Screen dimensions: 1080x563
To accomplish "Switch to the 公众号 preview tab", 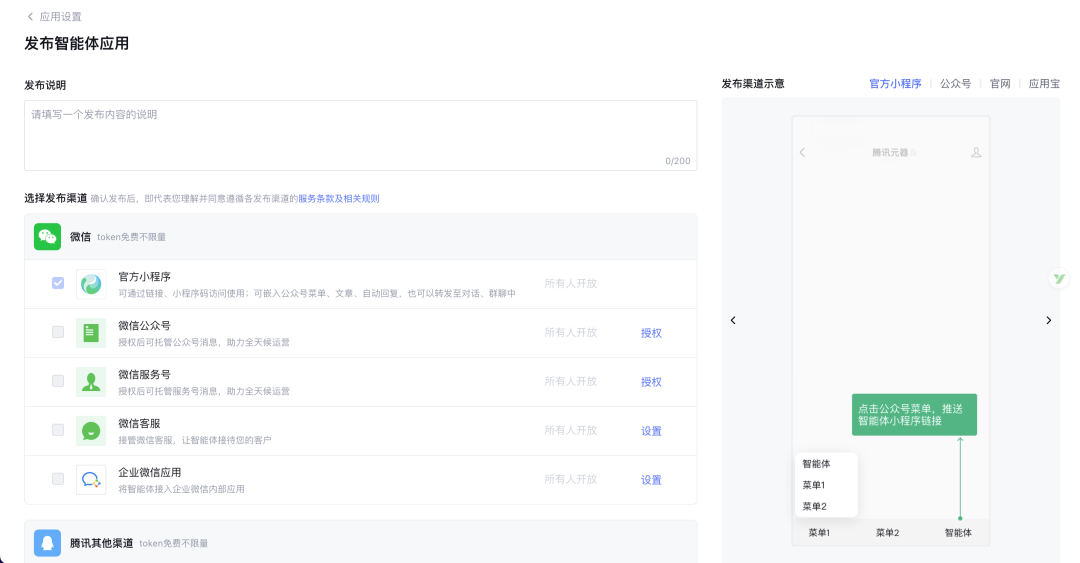I will tap(955, 84).
